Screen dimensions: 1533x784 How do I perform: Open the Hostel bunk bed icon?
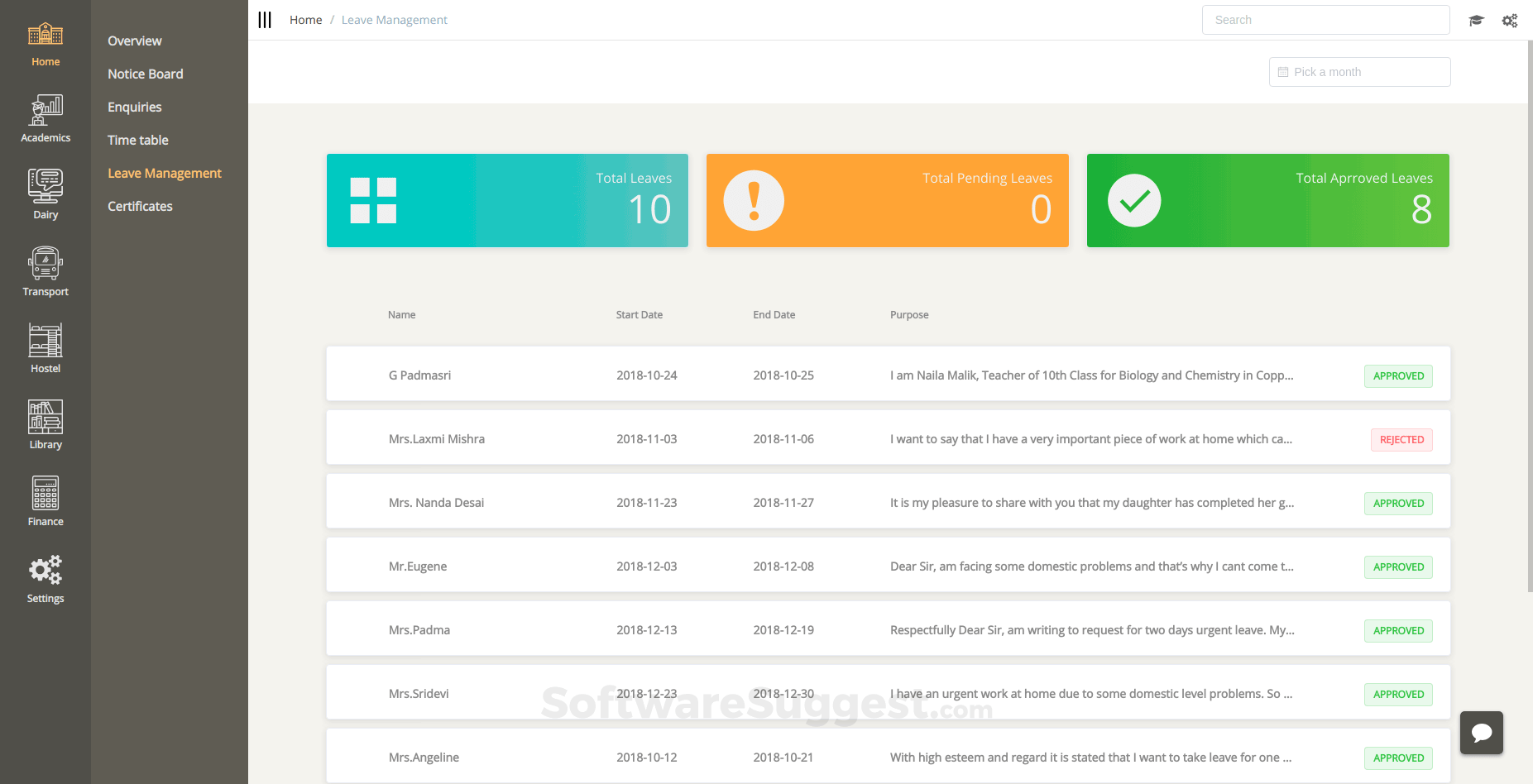[46, 341]
